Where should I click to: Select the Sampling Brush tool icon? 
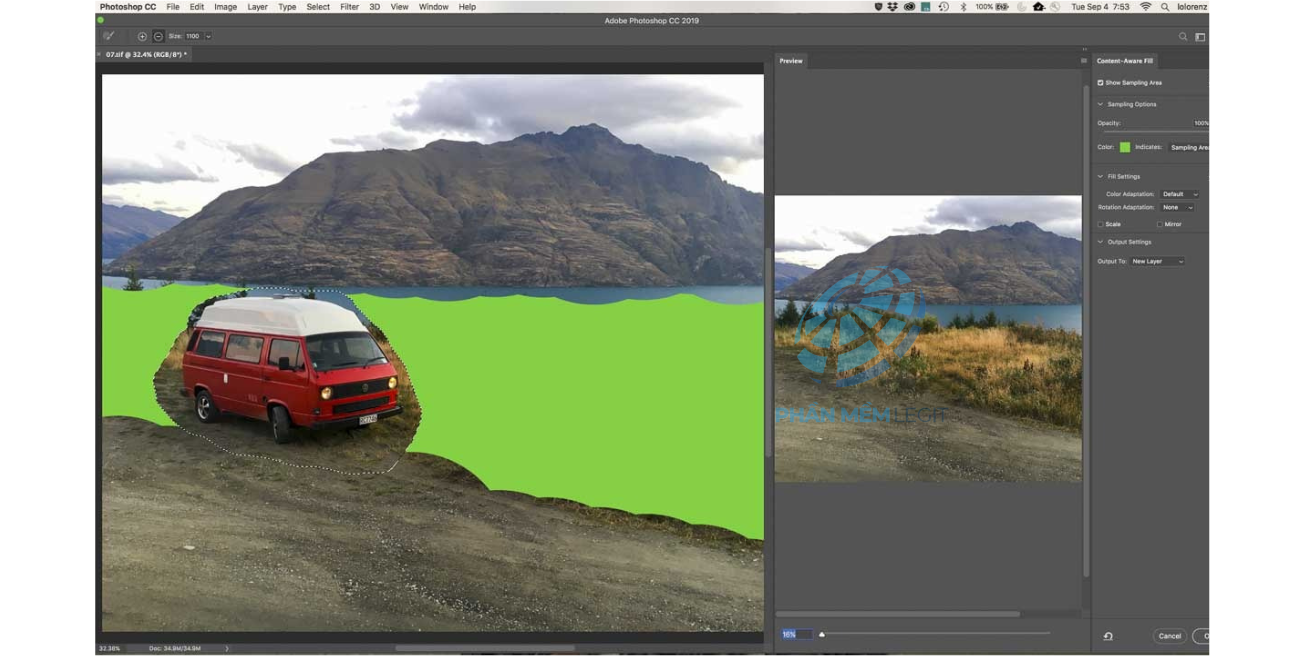(x=109, y=36)
